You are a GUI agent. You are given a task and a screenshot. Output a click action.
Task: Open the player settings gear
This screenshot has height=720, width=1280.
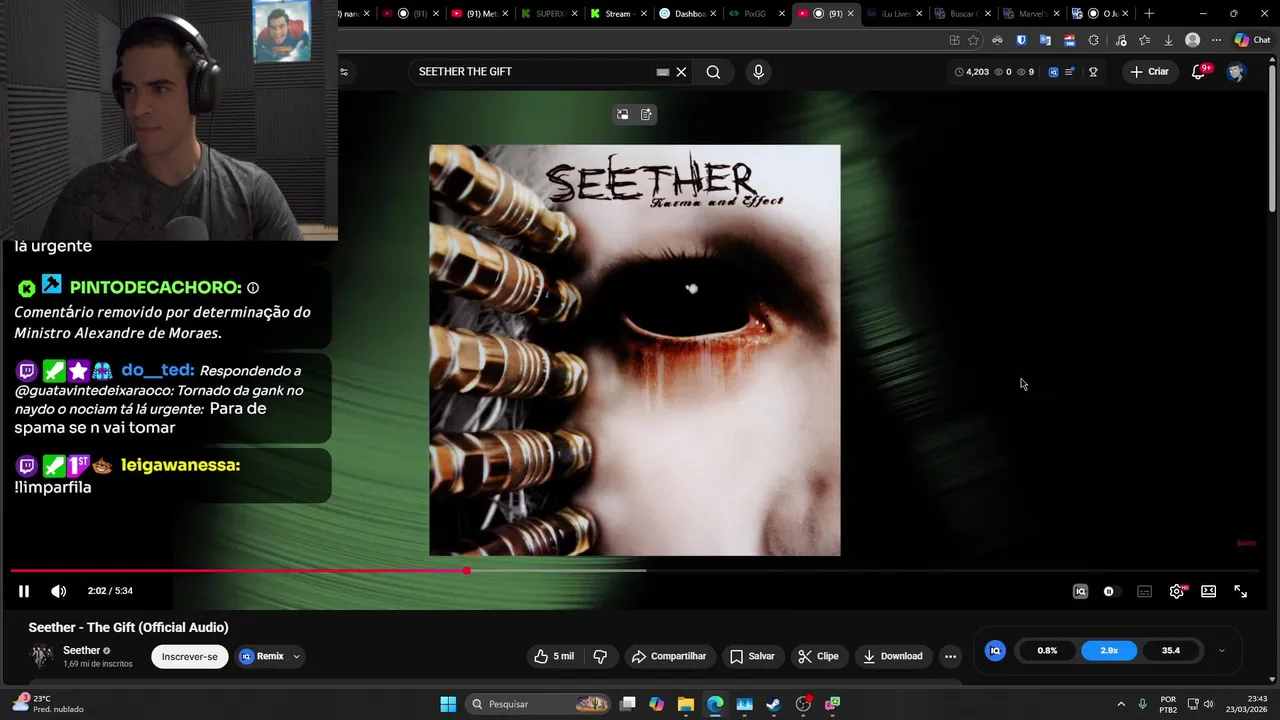click(x=1177, y=591)
